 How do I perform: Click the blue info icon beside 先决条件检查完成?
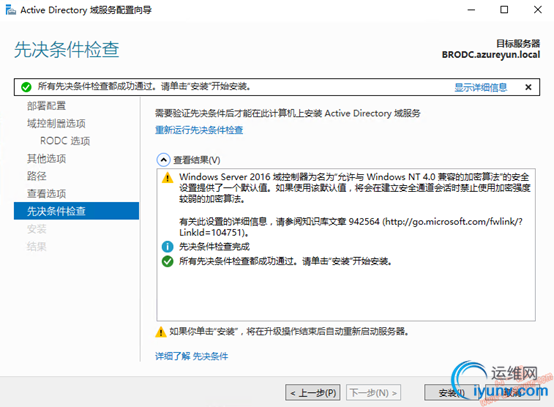(167, 246)
